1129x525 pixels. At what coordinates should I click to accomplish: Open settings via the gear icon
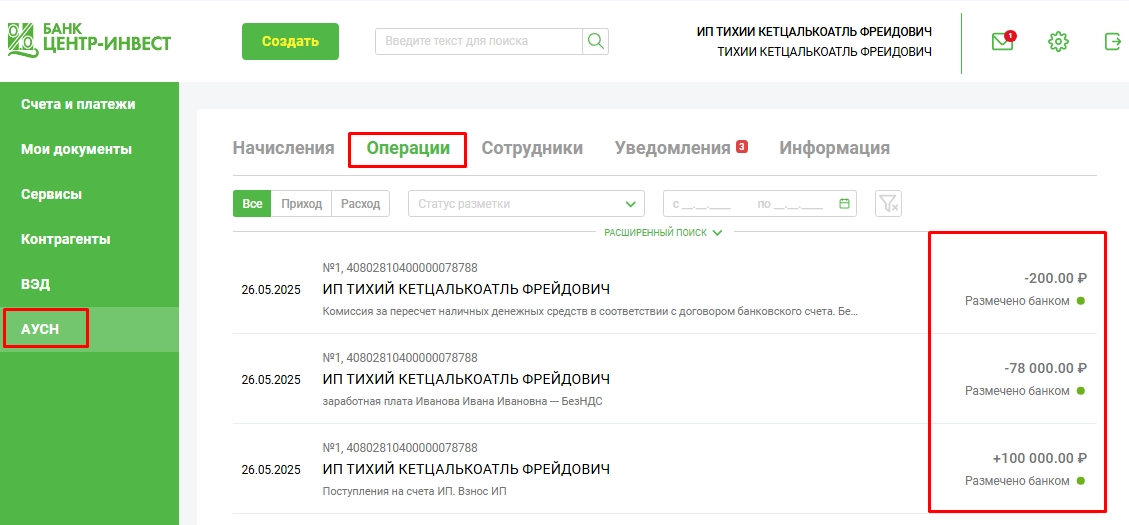point(1058,42)
